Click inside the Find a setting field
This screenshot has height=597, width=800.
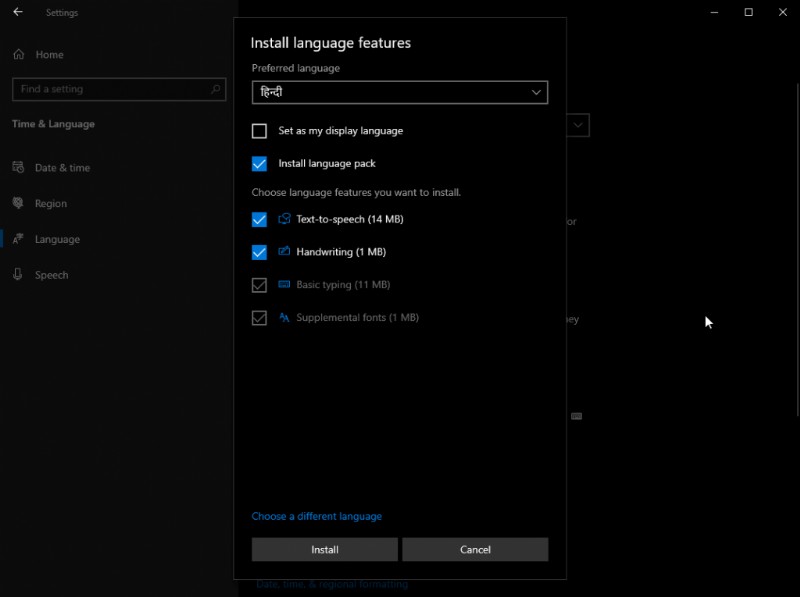110,89
